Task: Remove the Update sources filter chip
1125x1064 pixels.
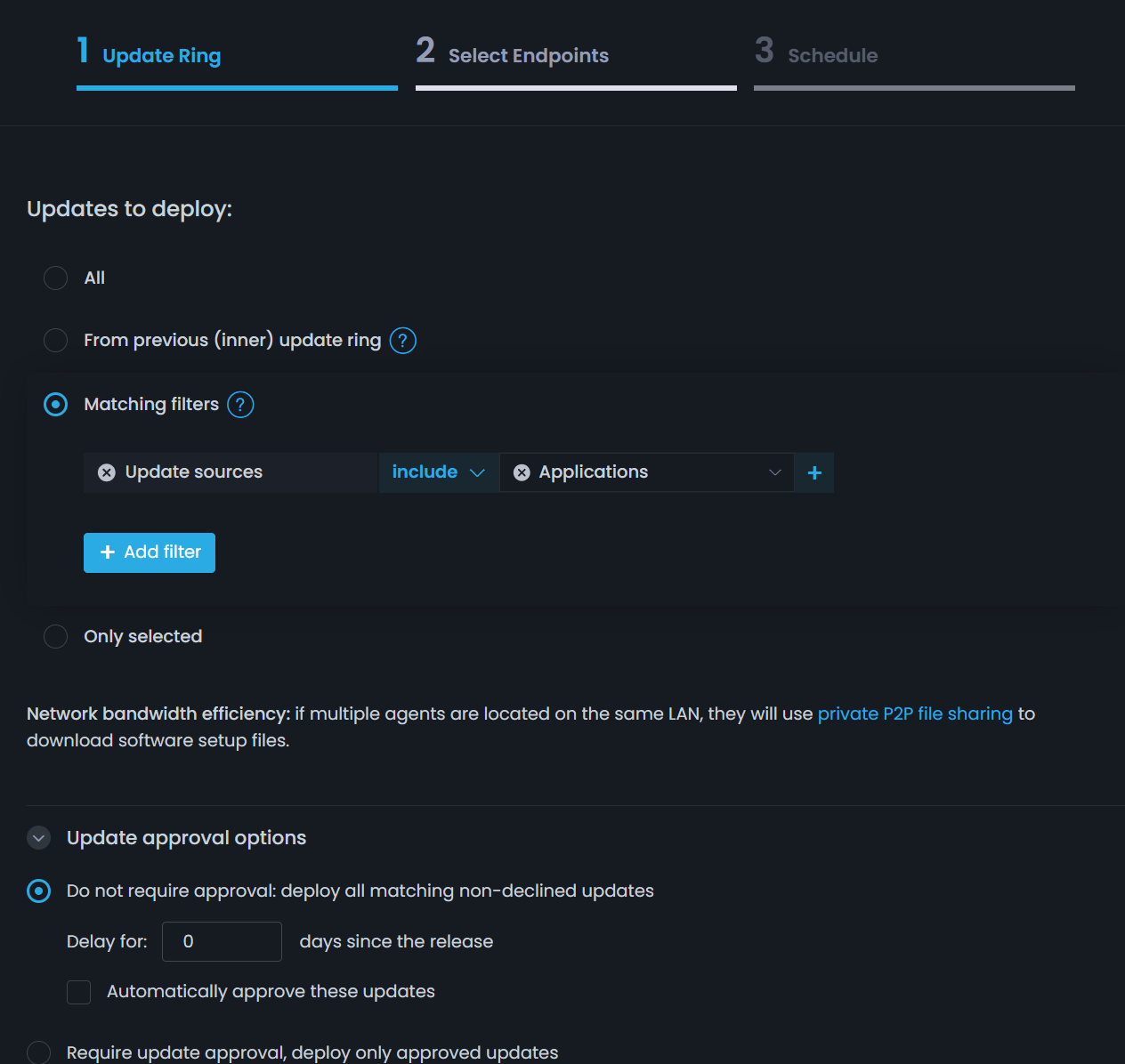Action: [x=106, y=472]
